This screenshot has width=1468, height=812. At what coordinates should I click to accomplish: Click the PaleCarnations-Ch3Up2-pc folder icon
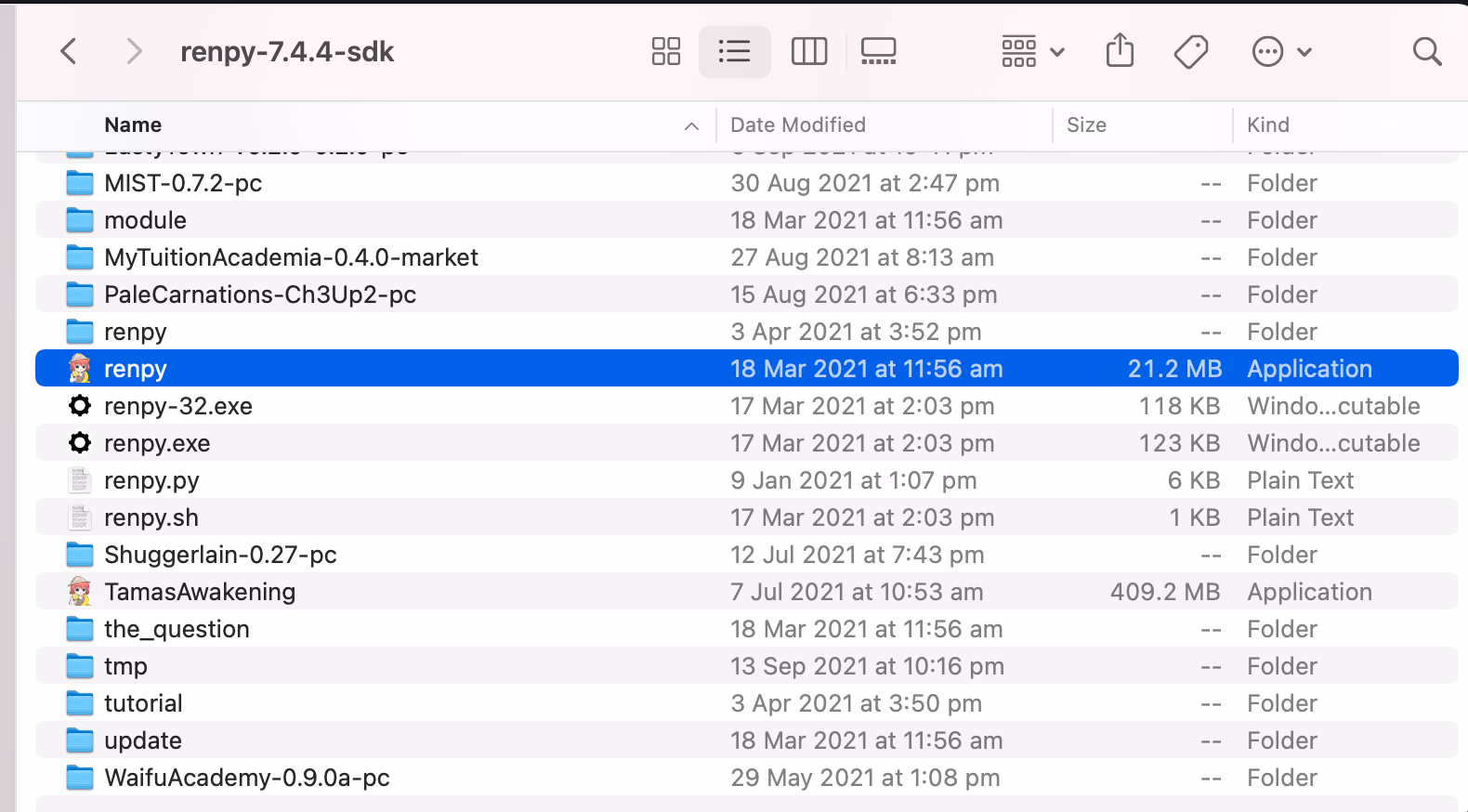80,295
